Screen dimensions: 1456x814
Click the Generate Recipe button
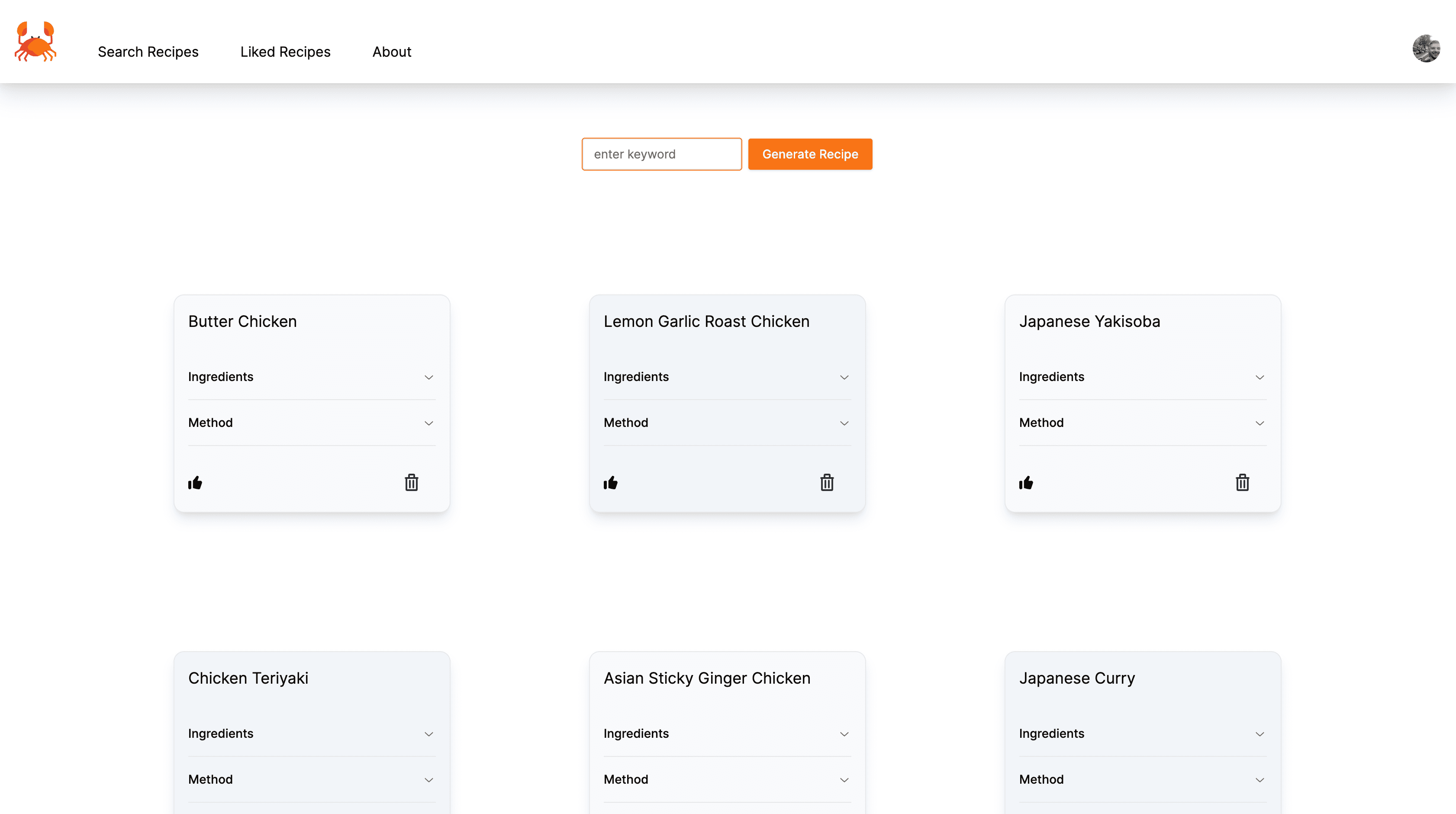click(810, 154)
